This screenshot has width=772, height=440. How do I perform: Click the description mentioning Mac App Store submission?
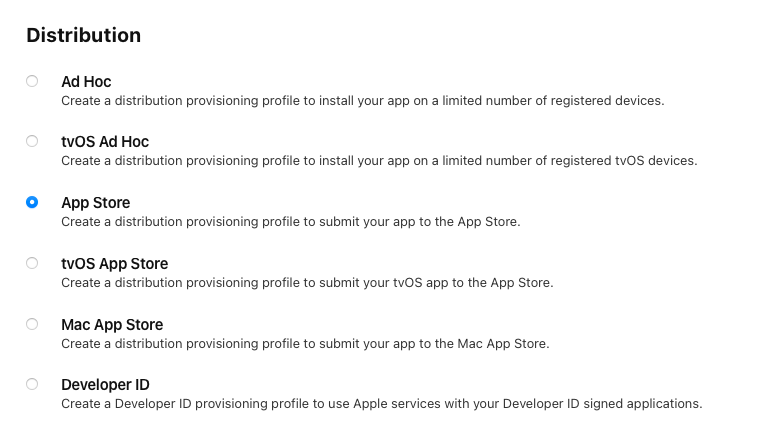305,344
